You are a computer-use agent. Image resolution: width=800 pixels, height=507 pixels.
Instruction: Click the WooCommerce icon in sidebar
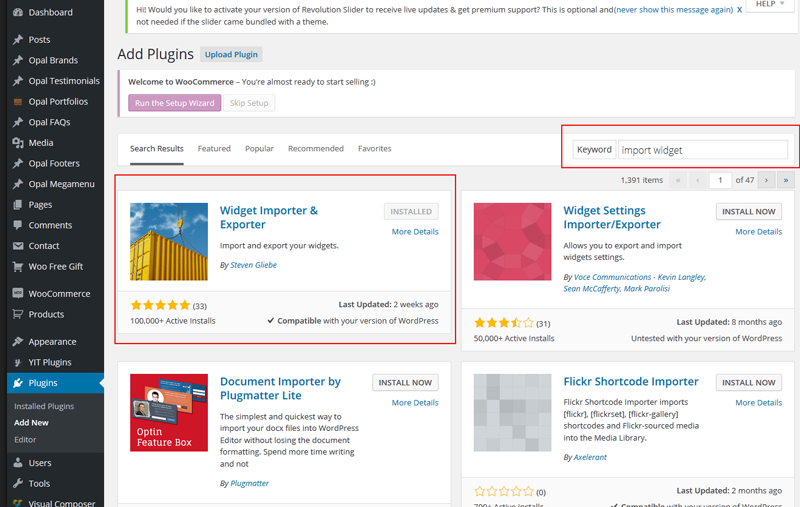click(17, 294)
